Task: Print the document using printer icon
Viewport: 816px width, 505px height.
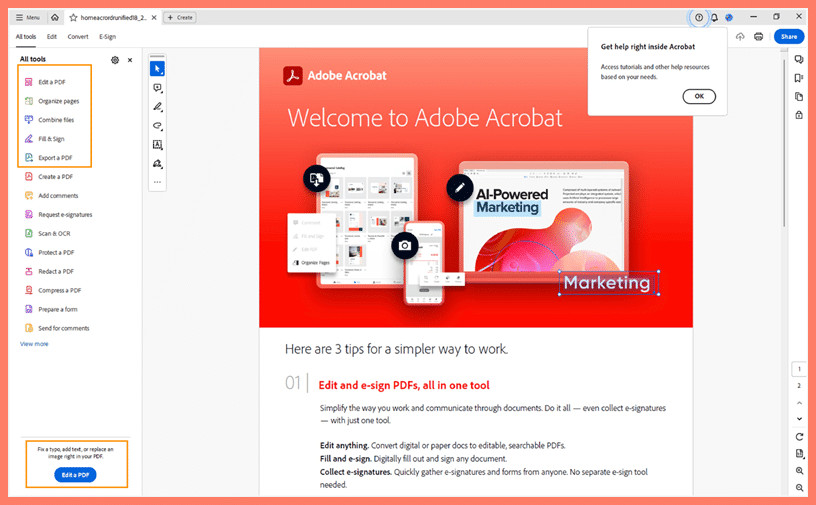Action: pyautogui.click(x=759, y=36)
